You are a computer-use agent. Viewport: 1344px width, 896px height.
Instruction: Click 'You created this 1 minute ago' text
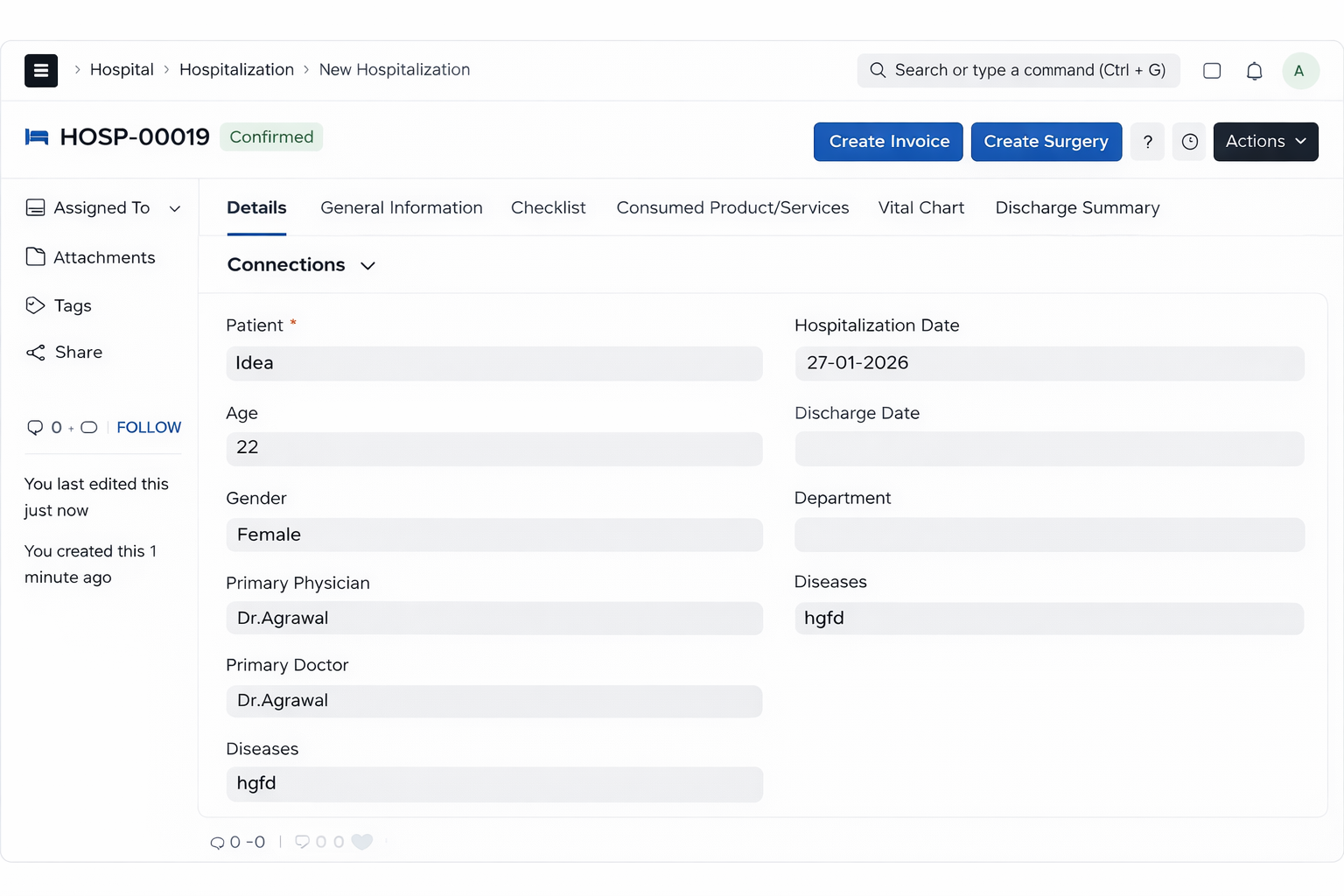[x=90, y=564]
